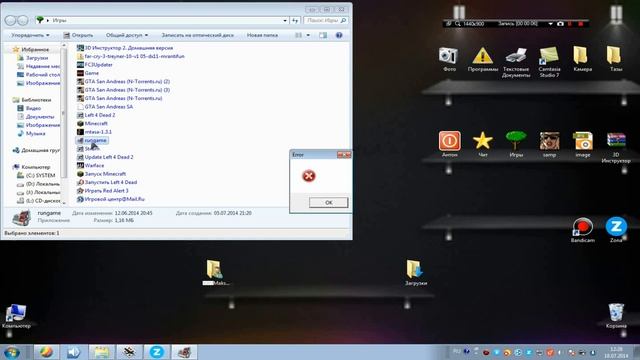Go back with the Explorer back arrow

[11, 20]
